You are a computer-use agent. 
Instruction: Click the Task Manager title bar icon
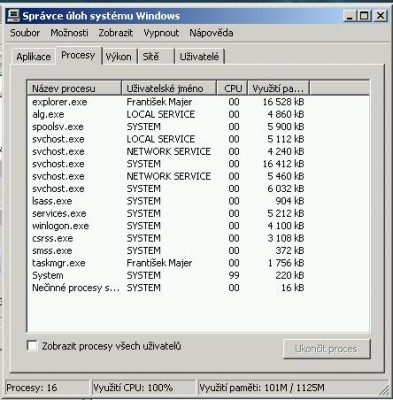(14, 16)
